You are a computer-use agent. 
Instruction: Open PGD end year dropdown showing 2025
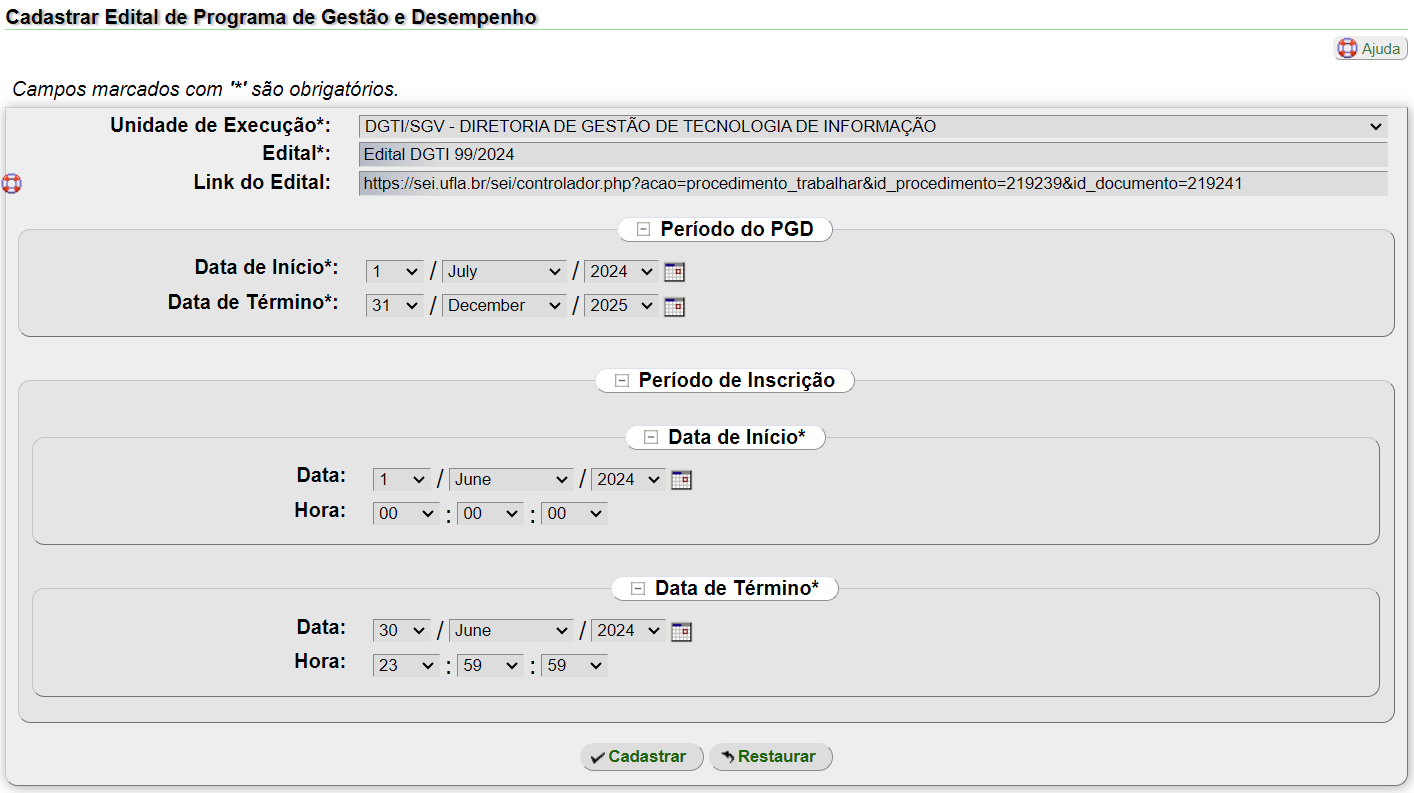coord(621,305)
